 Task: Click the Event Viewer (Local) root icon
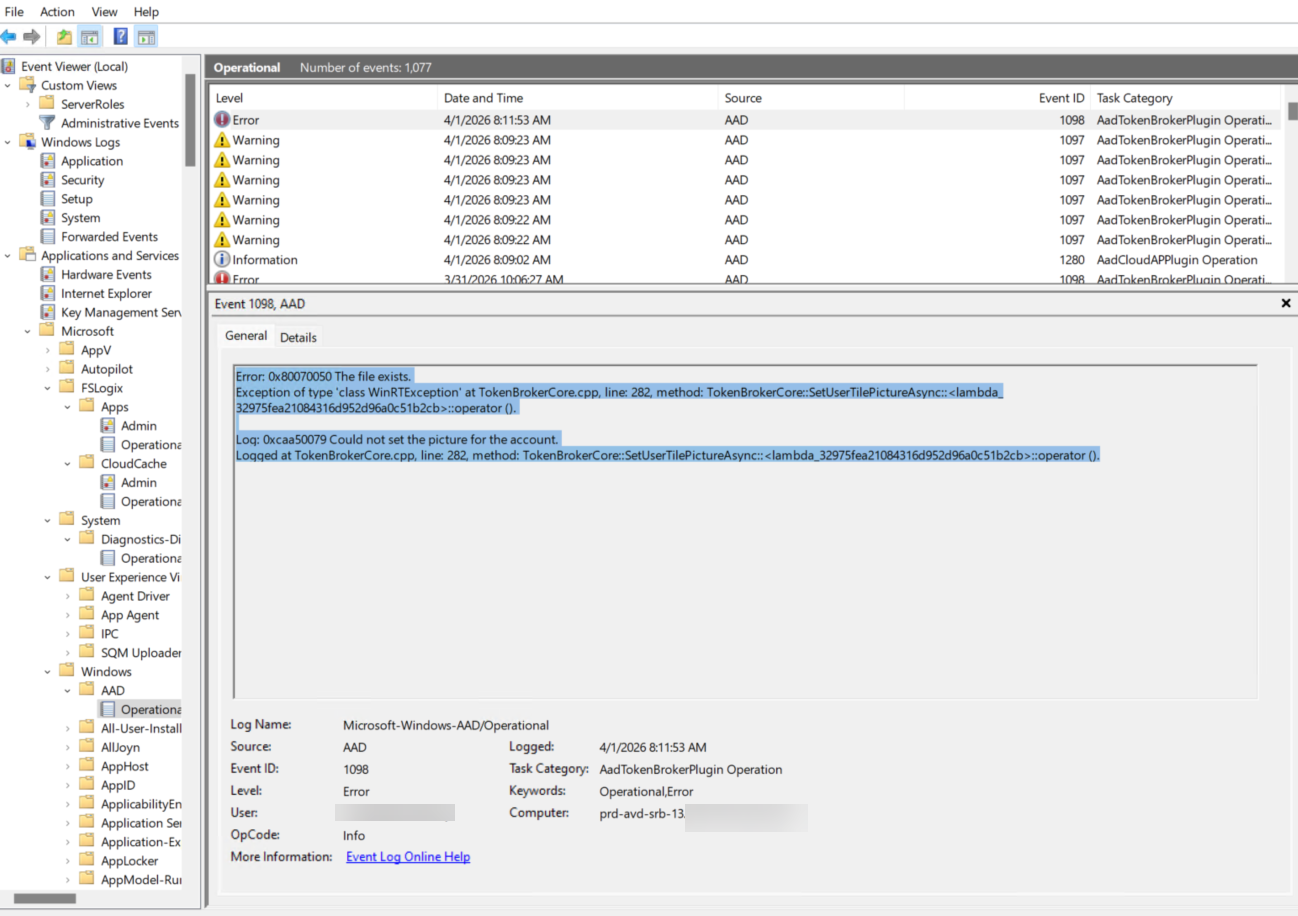9,66
